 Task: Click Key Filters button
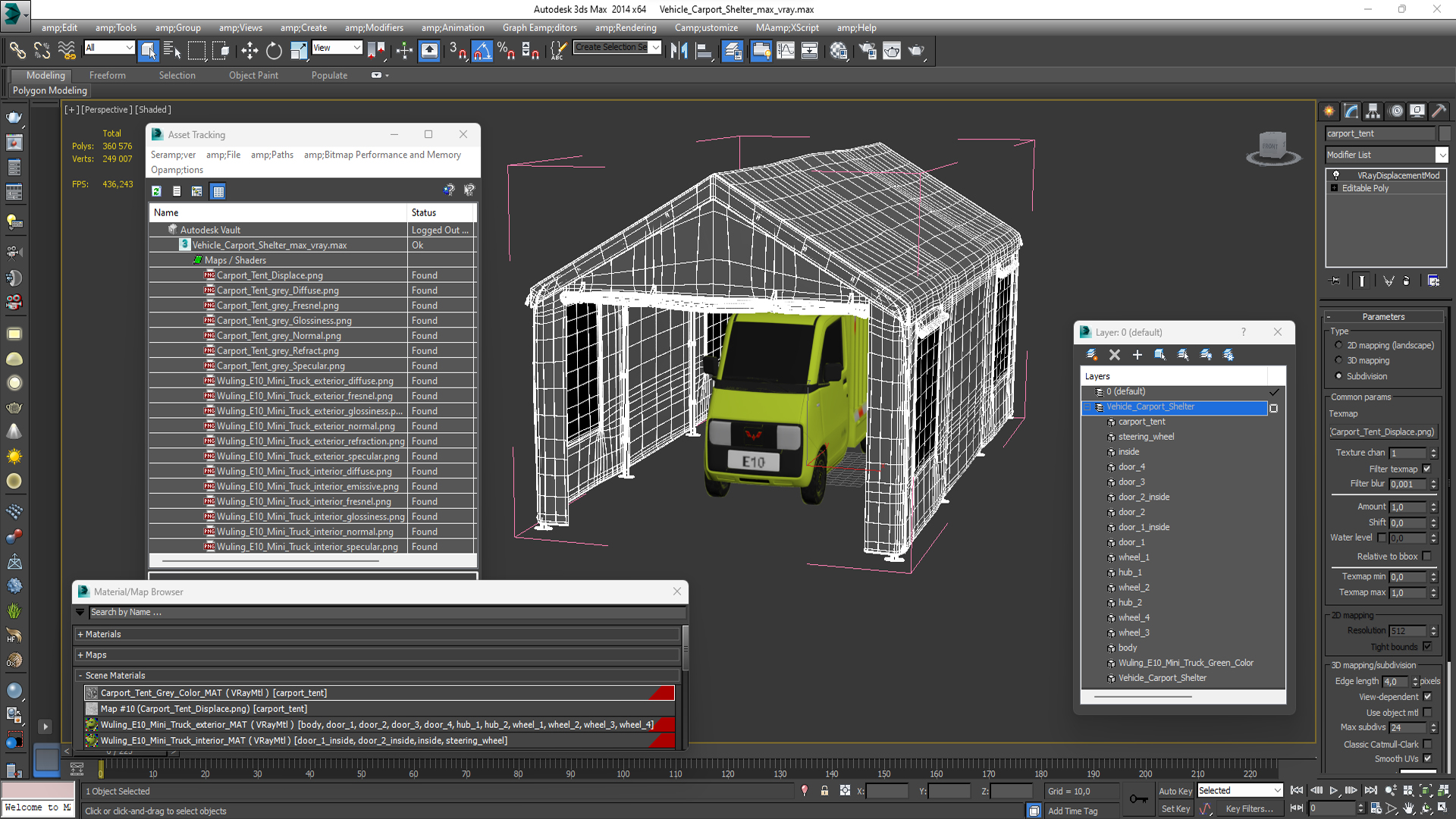(x=1249, y=809)
